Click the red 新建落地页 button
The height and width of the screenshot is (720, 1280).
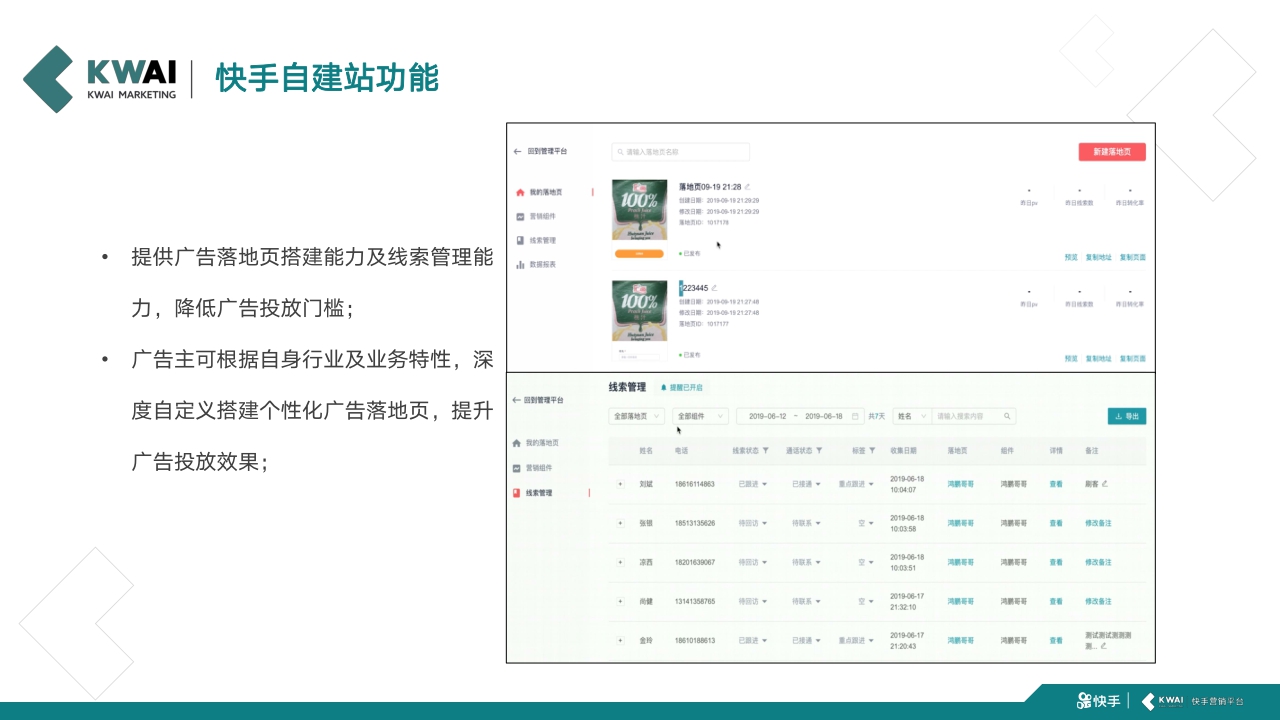[x=1113, y=151]
